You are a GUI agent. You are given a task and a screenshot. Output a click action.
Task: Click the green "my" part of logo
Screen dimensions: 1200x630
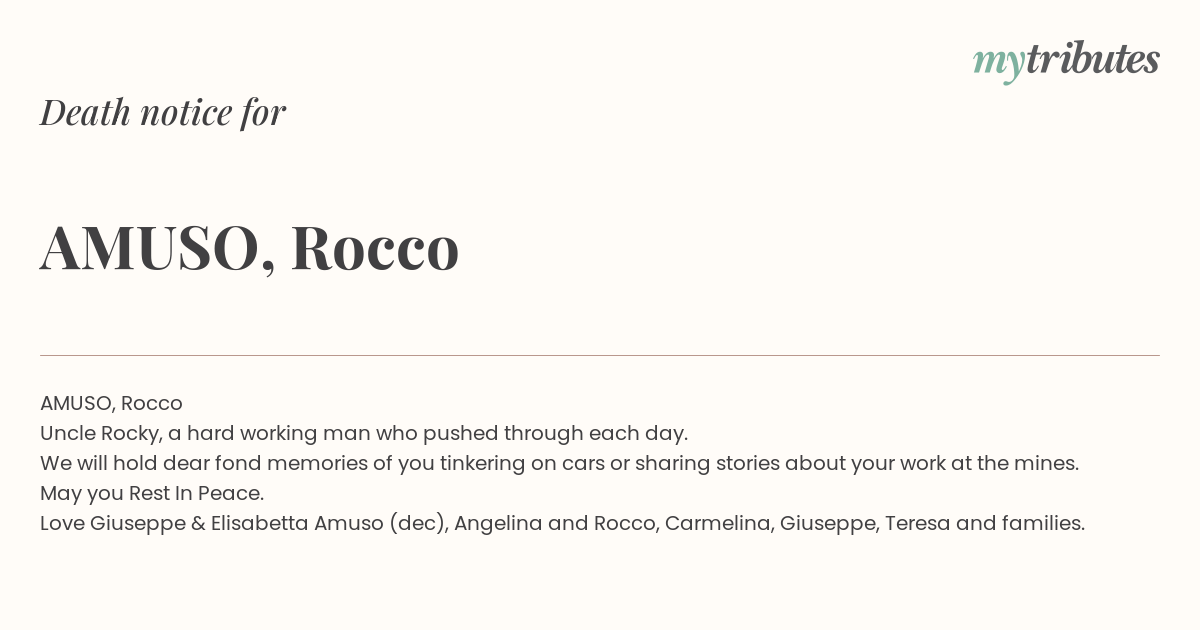pos(998,64)
